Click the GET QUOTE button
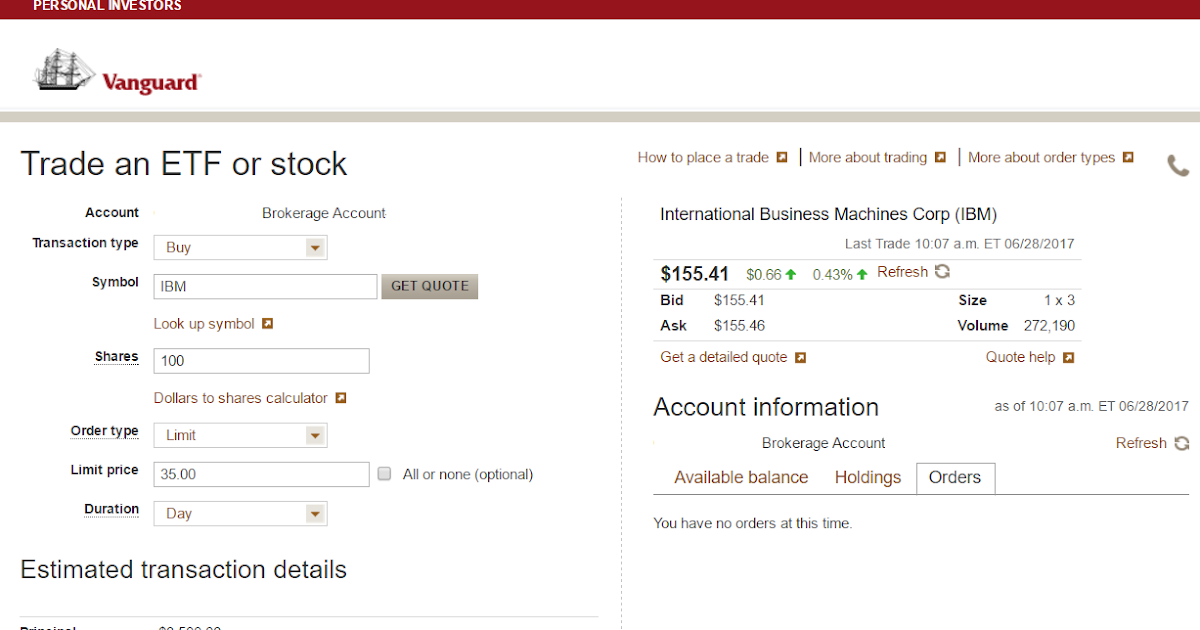The image size is (1200, 630). (x=430, y=286)
